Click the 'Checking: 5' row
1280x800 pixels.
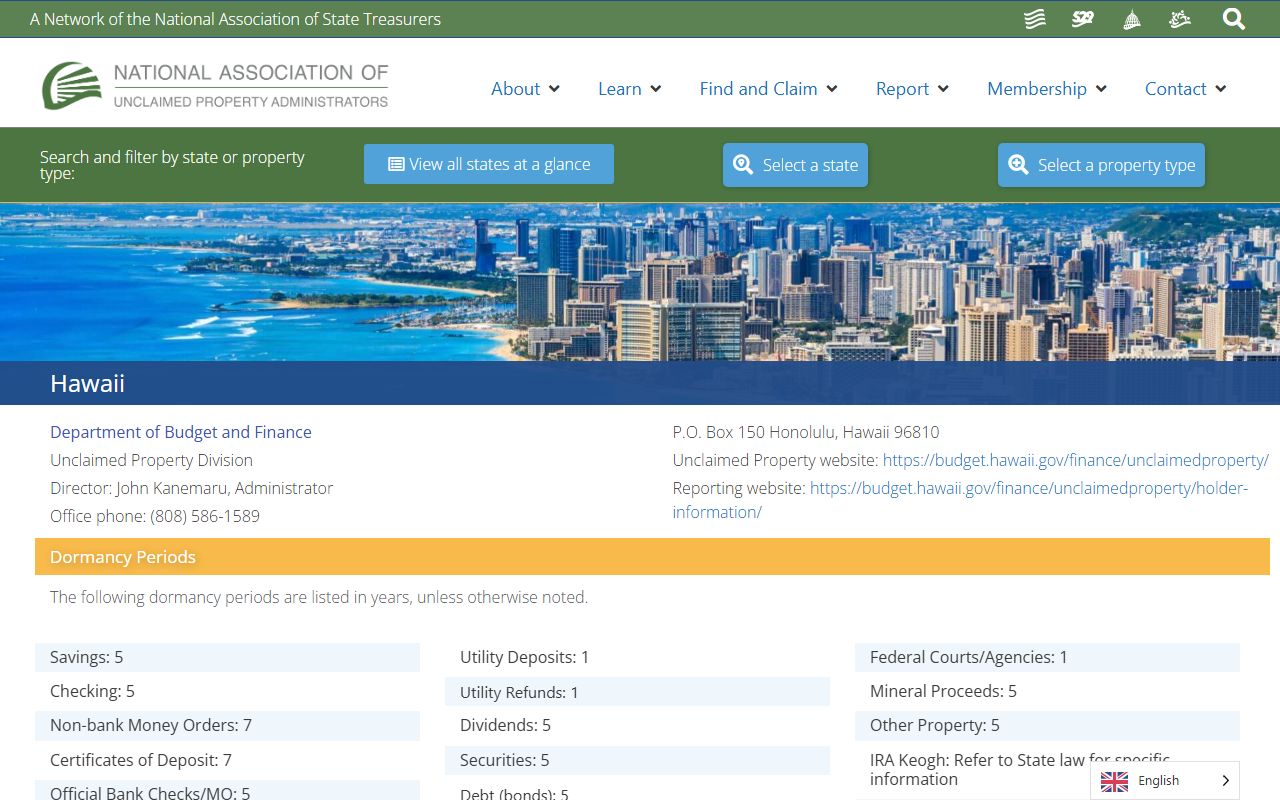click(x=227, y=691)
